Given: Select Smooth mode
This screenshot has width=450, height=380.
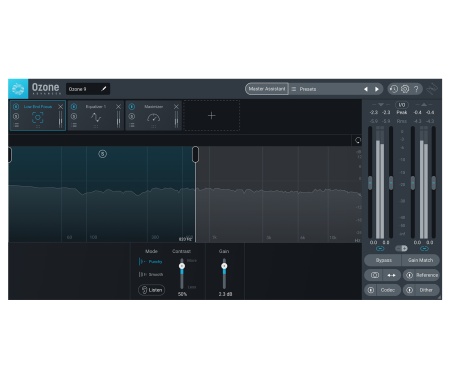Looking at the screenshot, I should coord(151,274).
